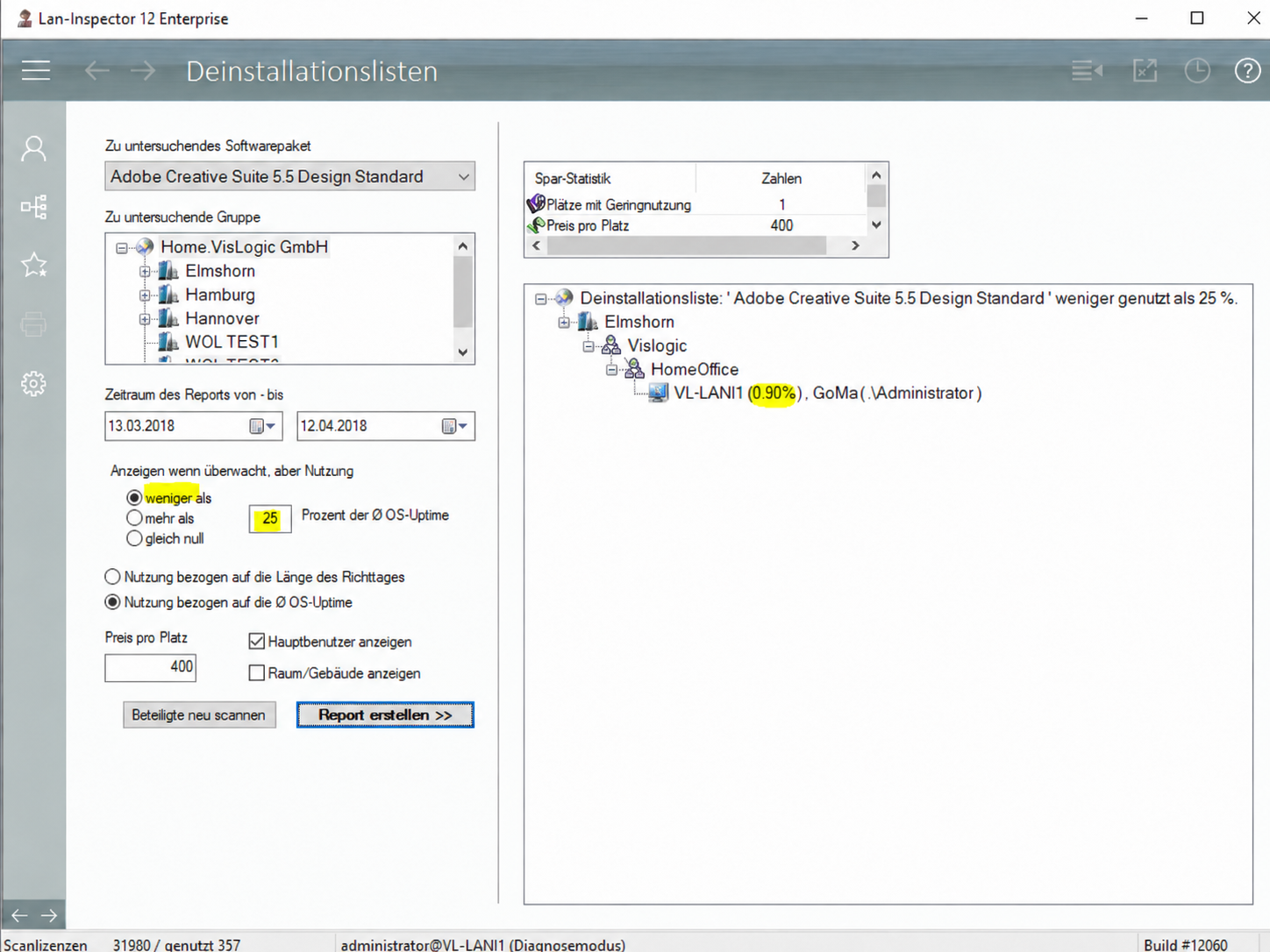
Task: Open the favorites star sidebar icon
Action: 34,265
